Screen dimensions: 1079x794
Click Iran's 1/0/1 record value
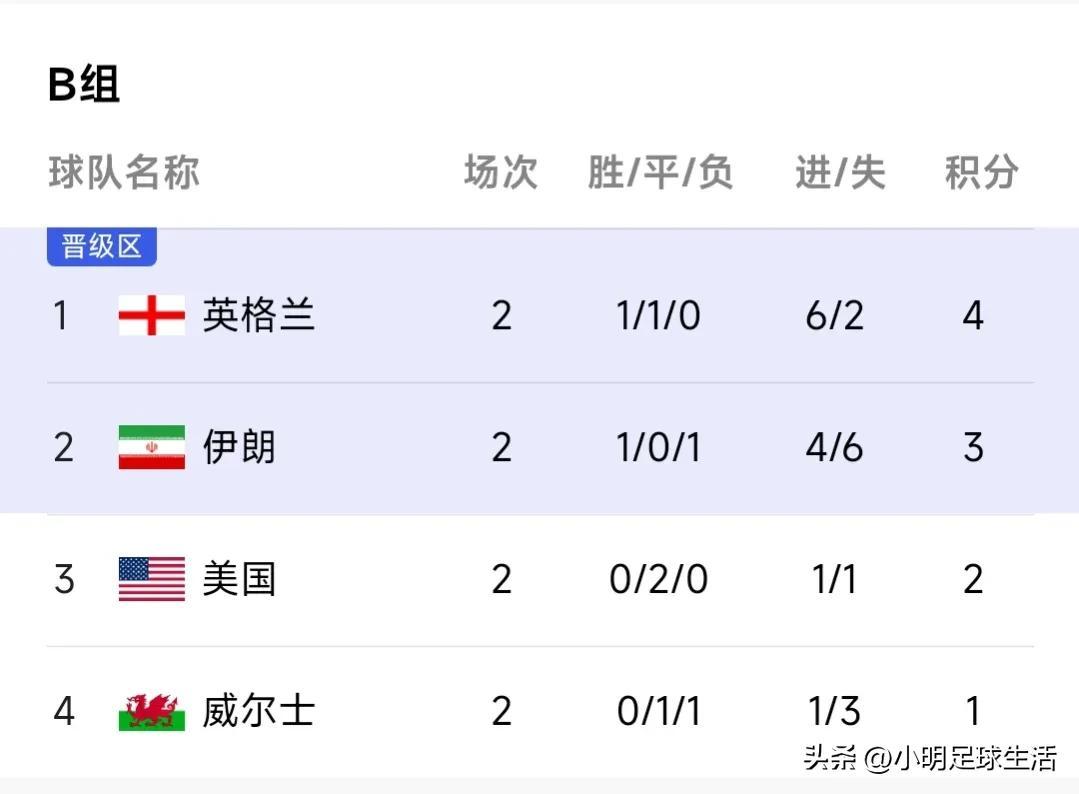coord(659,448)
